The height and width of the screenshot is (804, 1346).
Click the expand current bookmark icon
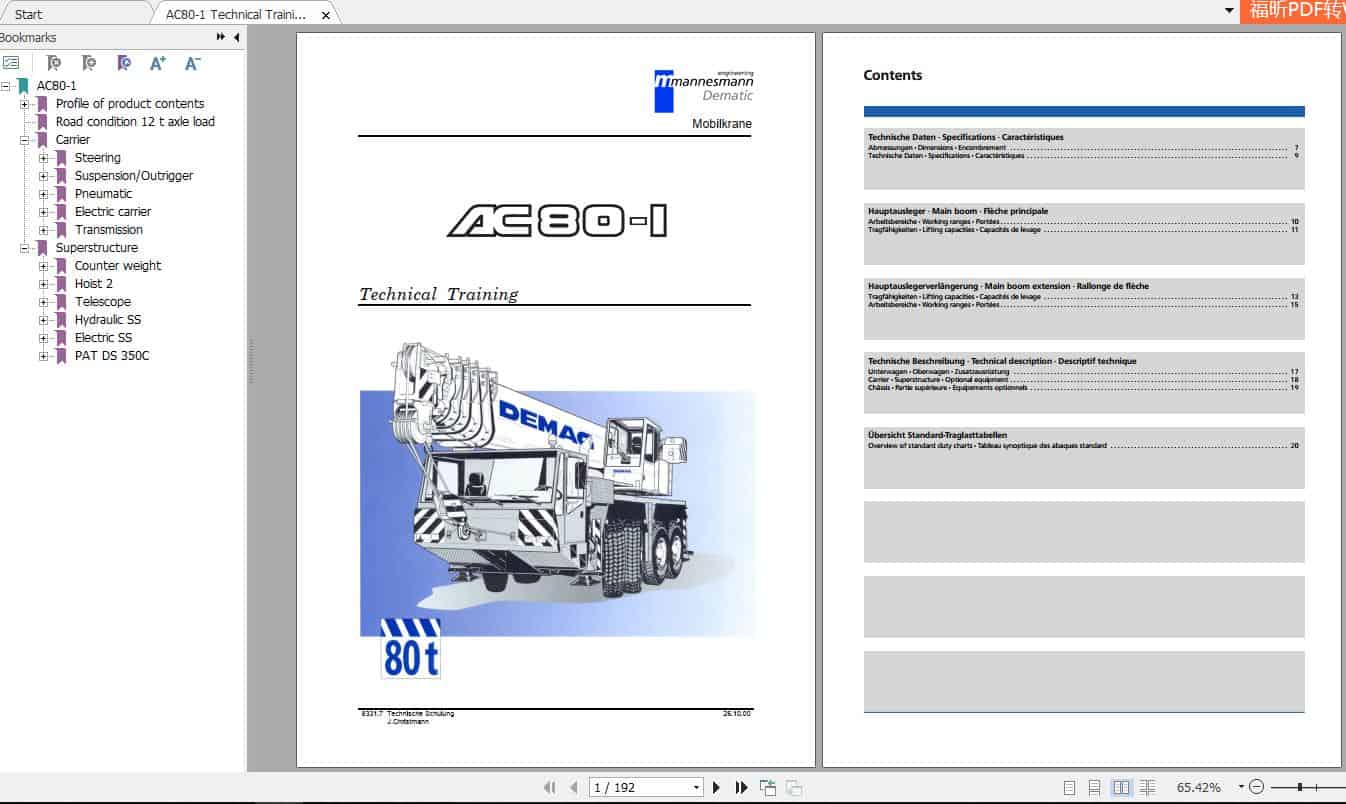click(124, 62)
